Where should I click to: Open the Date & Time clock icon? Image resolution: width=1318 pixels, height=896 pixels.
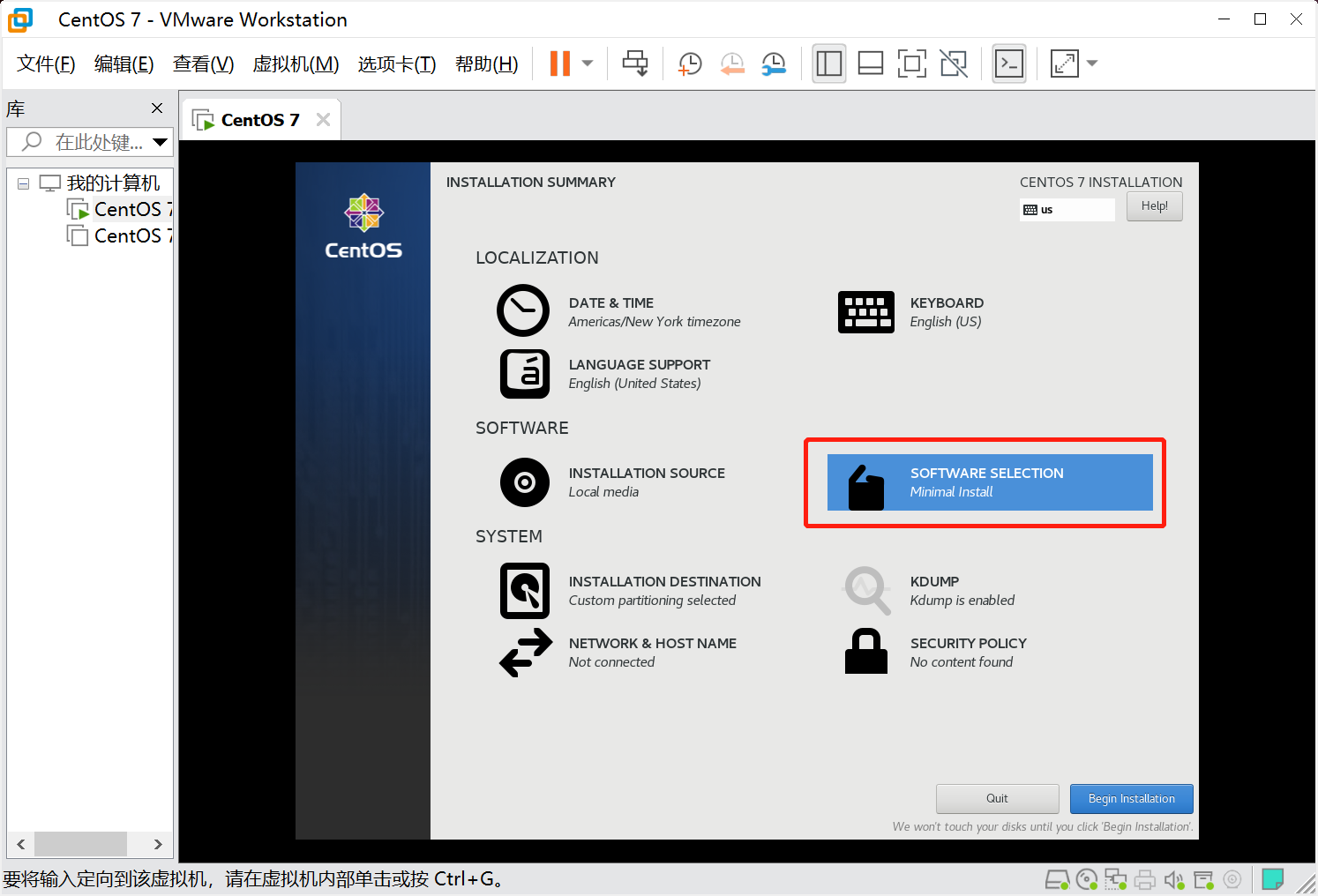coord(523,310)
